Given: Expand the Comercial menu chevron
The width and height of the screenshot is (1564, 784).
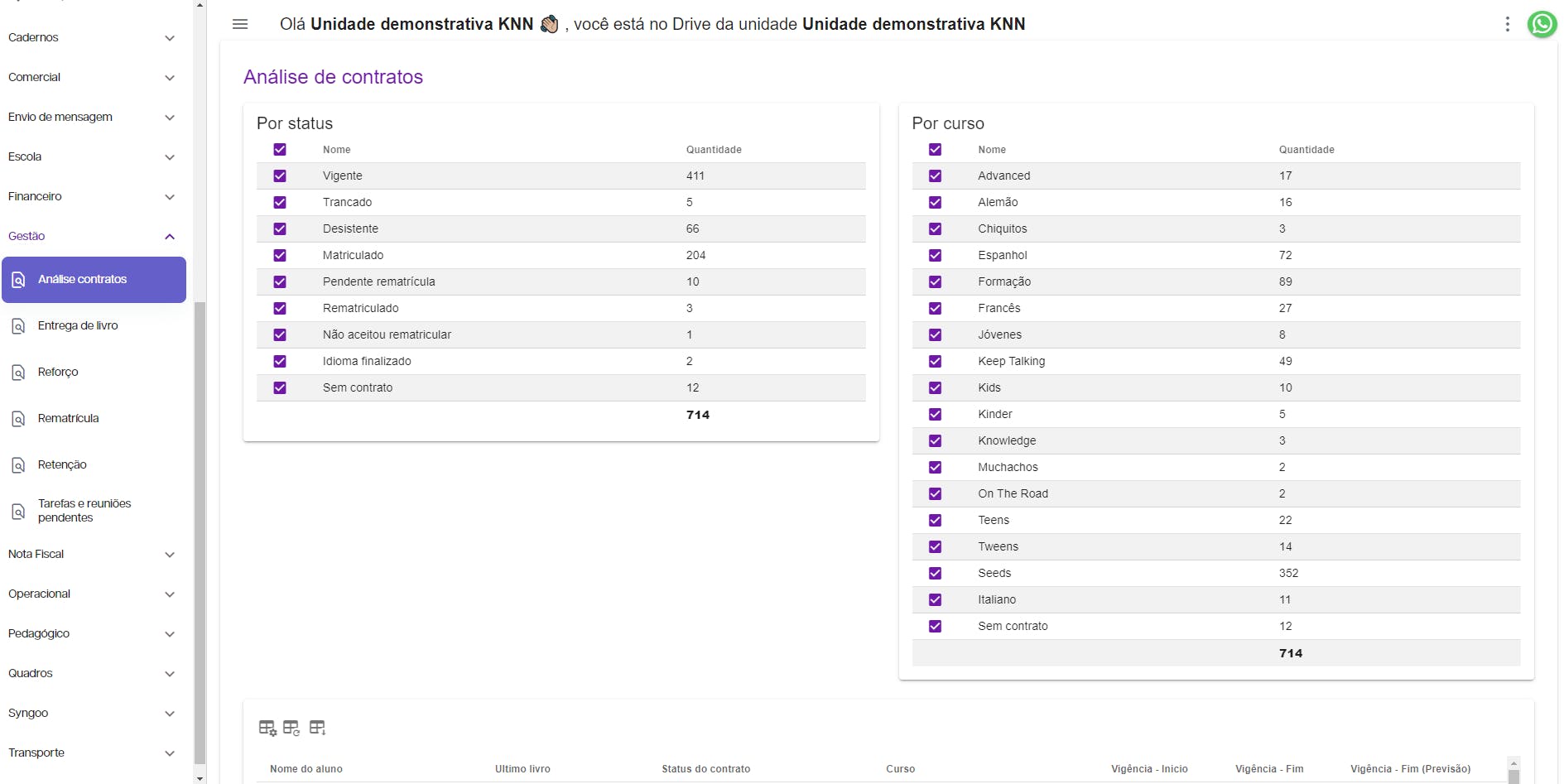Looking at the screenshot, I should pyautogui.click(x=170, y=78).
